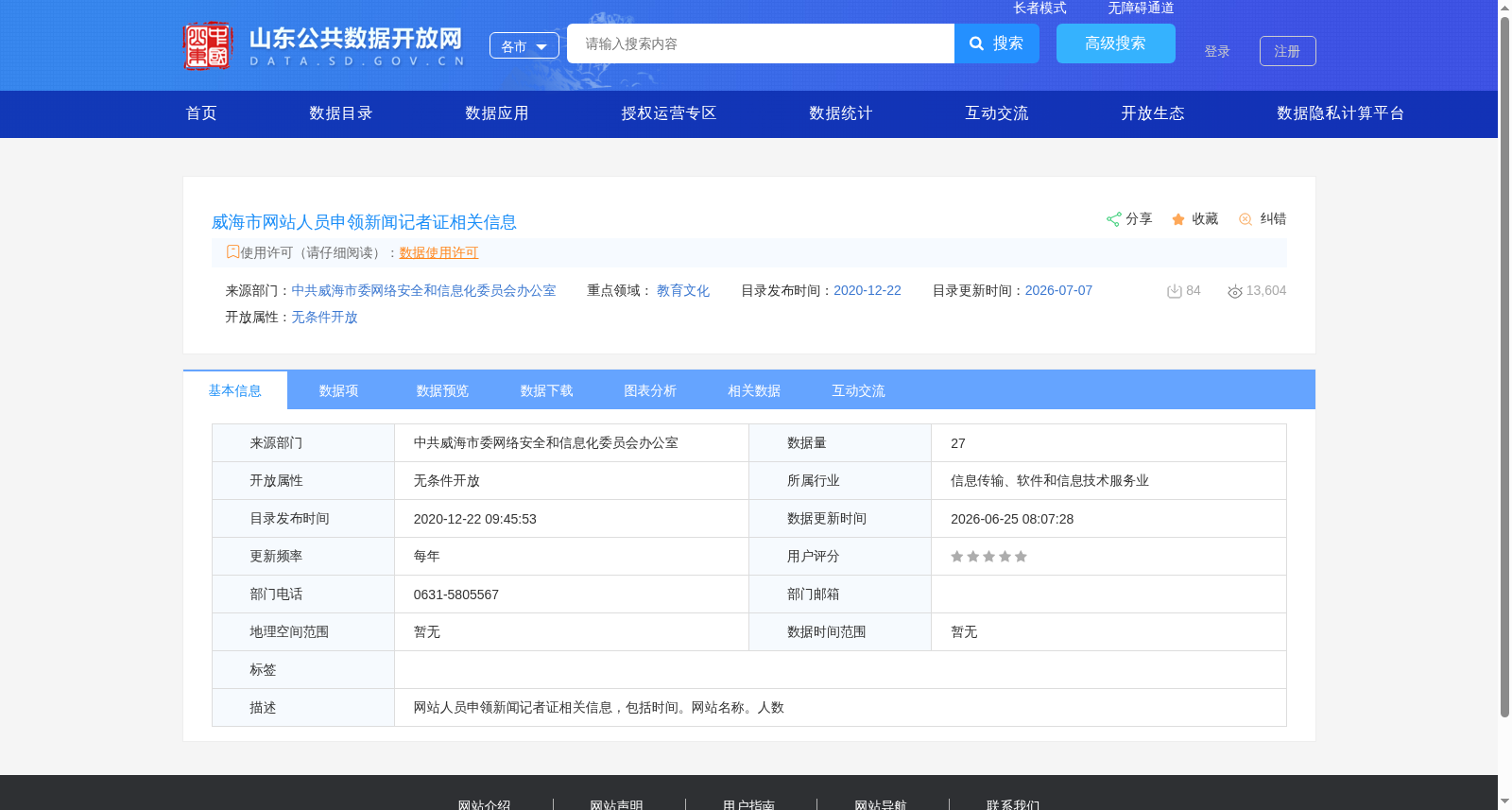Open 开放生态 in the navigation bar
The image size is (1512, 810).
tap(1153, 113)
